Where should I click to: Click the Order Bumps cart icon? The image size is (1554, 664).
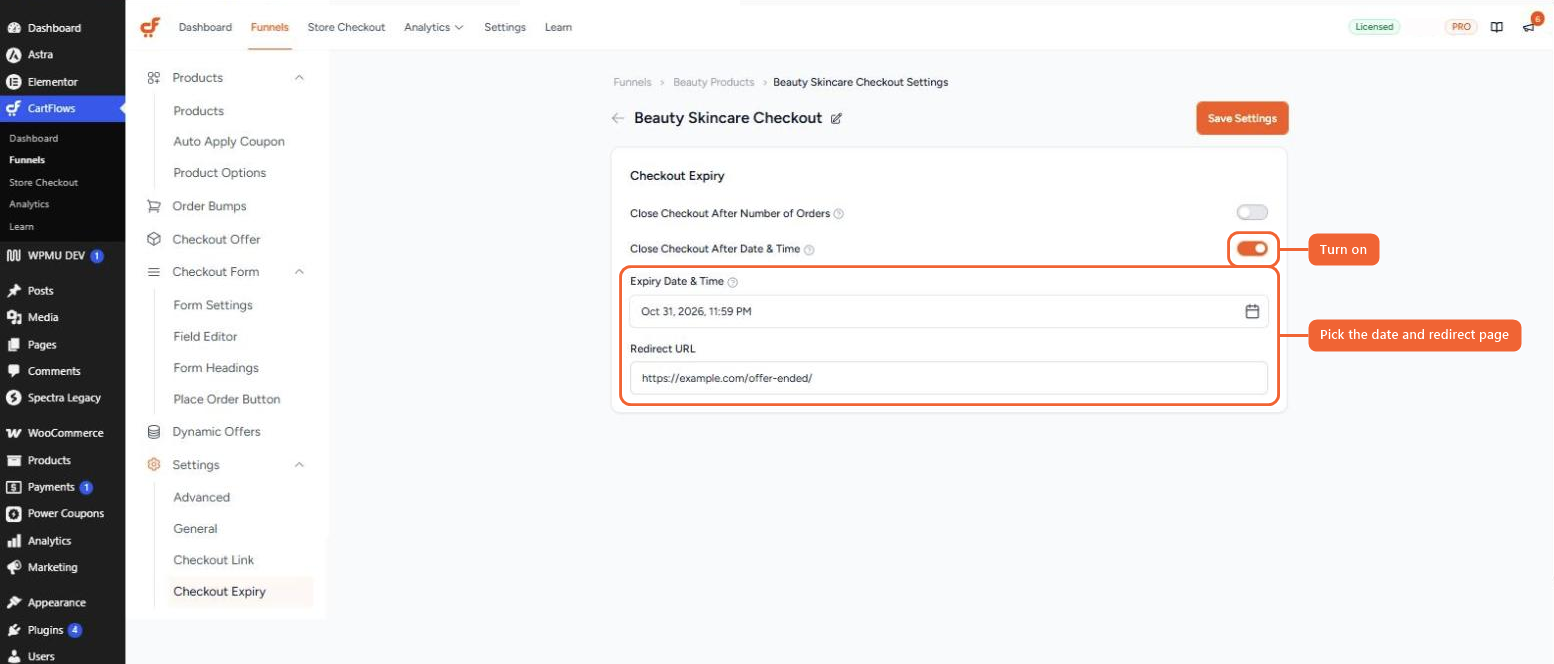pos(154,206)
